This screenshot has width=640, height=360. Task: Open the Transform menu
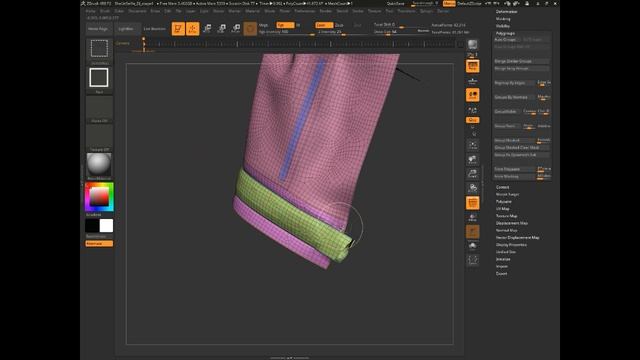(406, 11)
